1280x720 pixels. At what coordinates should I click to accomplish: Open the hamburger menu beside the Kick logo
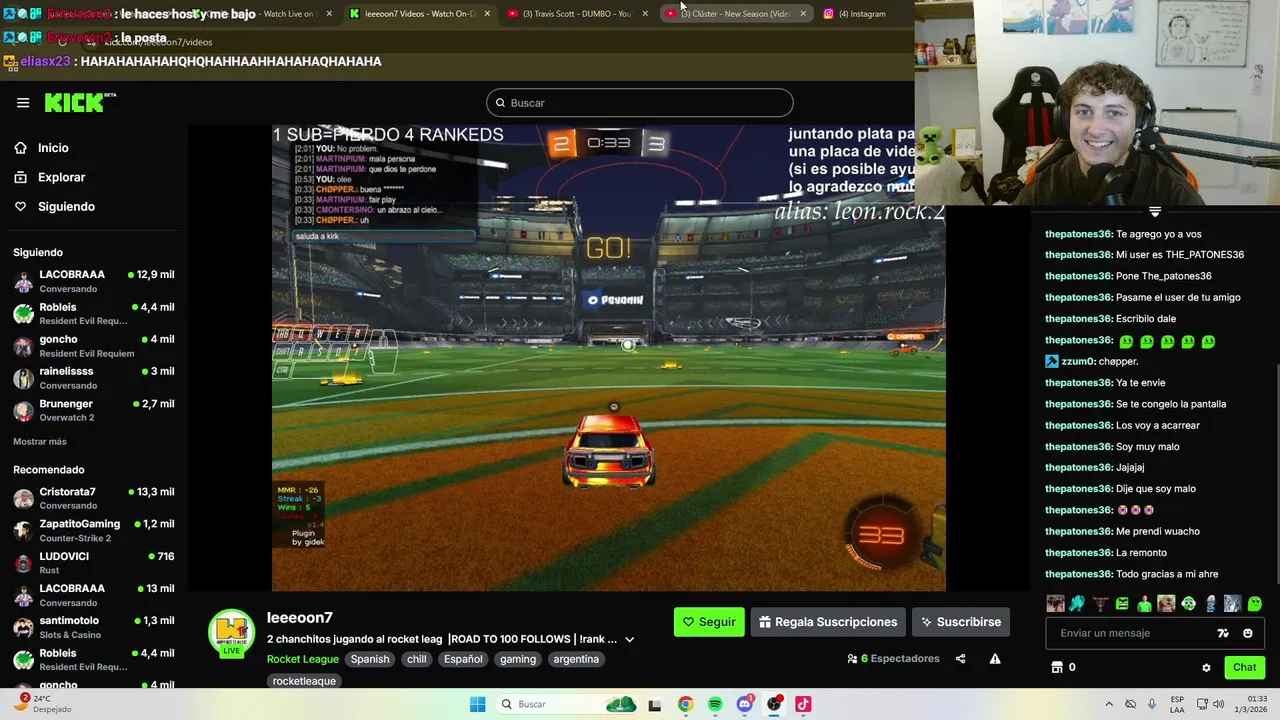point(23,102)
